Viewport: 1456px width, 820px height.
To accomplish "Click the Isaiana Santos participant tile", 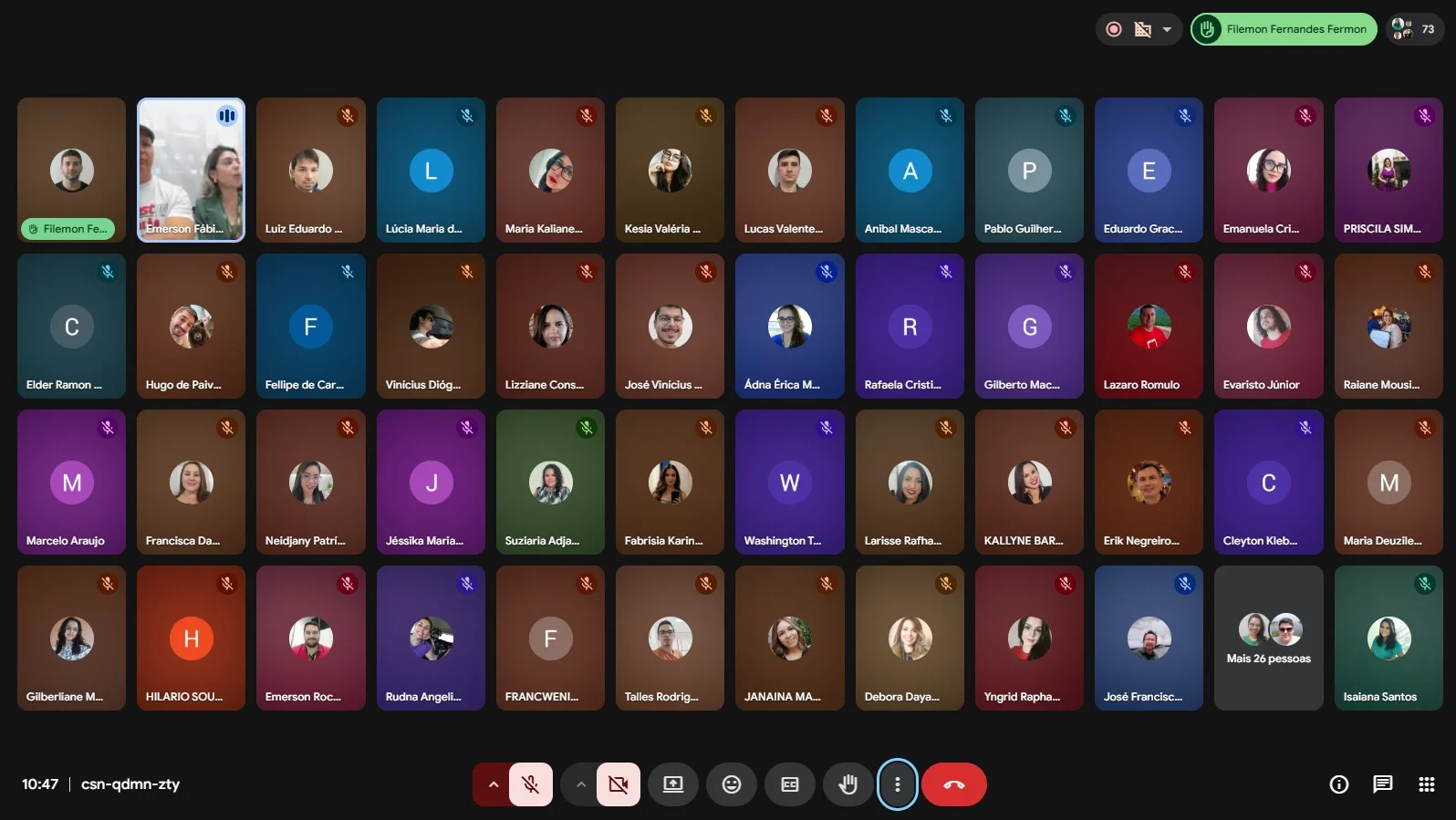I will point(1388,638).
